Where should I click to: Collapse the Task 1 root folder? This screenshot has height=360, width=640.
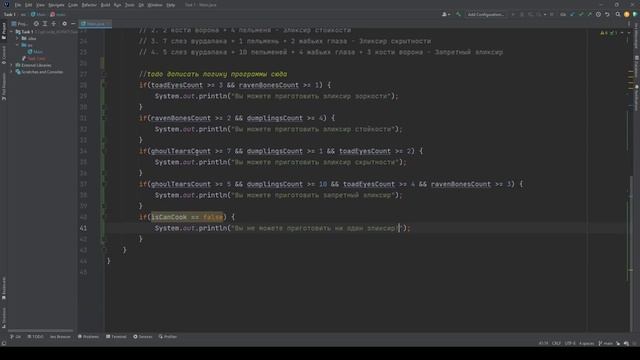(x=12, y=31)
